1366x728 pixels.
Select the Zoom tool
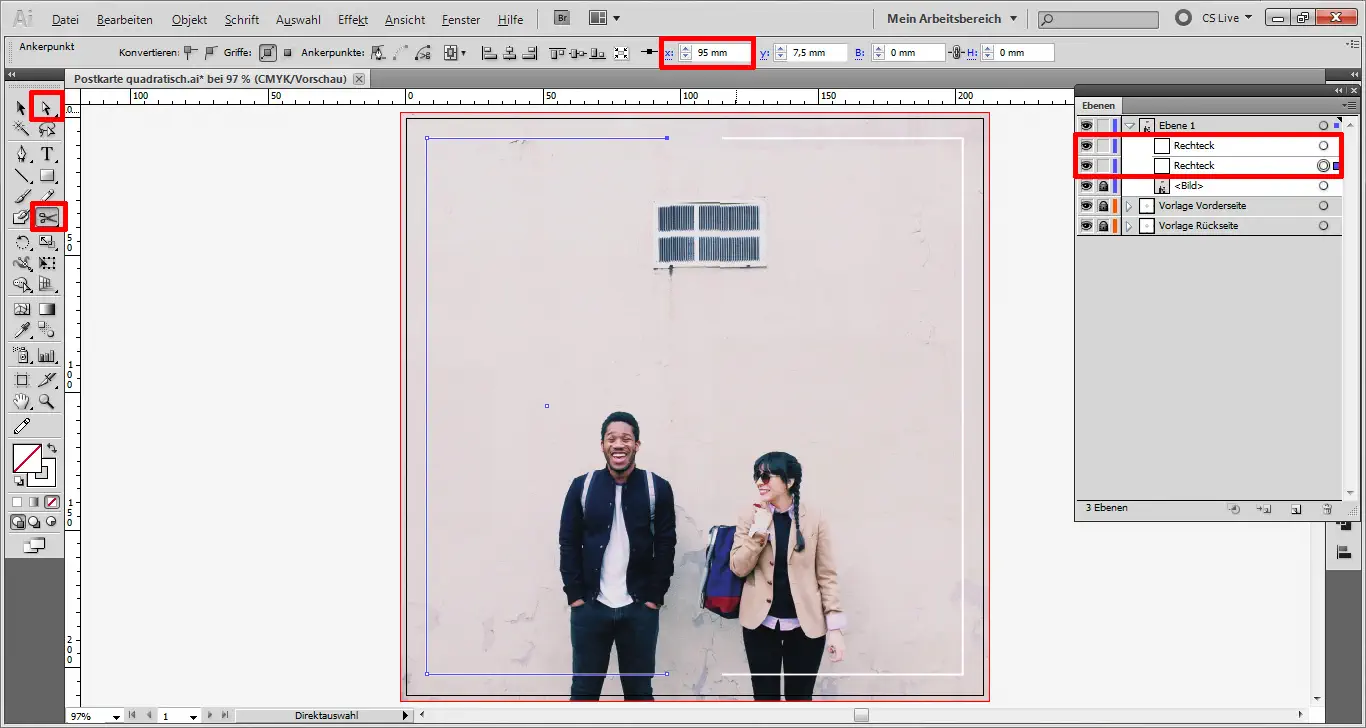click(x=47, y=402)
